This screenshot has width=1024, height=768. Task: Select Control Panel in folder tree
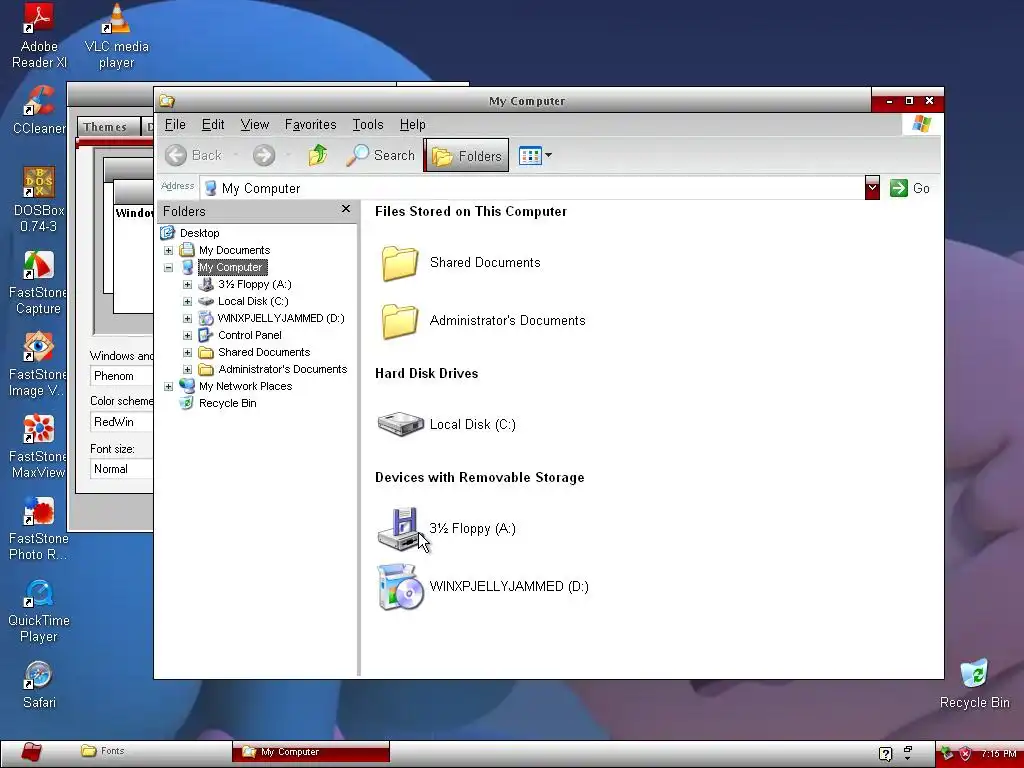[249, 335]
